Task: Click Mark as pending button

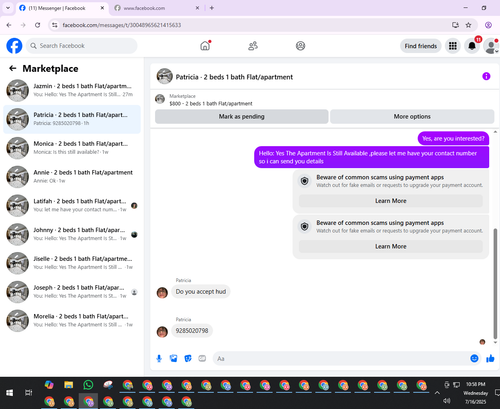Action: tap(242, 117)
